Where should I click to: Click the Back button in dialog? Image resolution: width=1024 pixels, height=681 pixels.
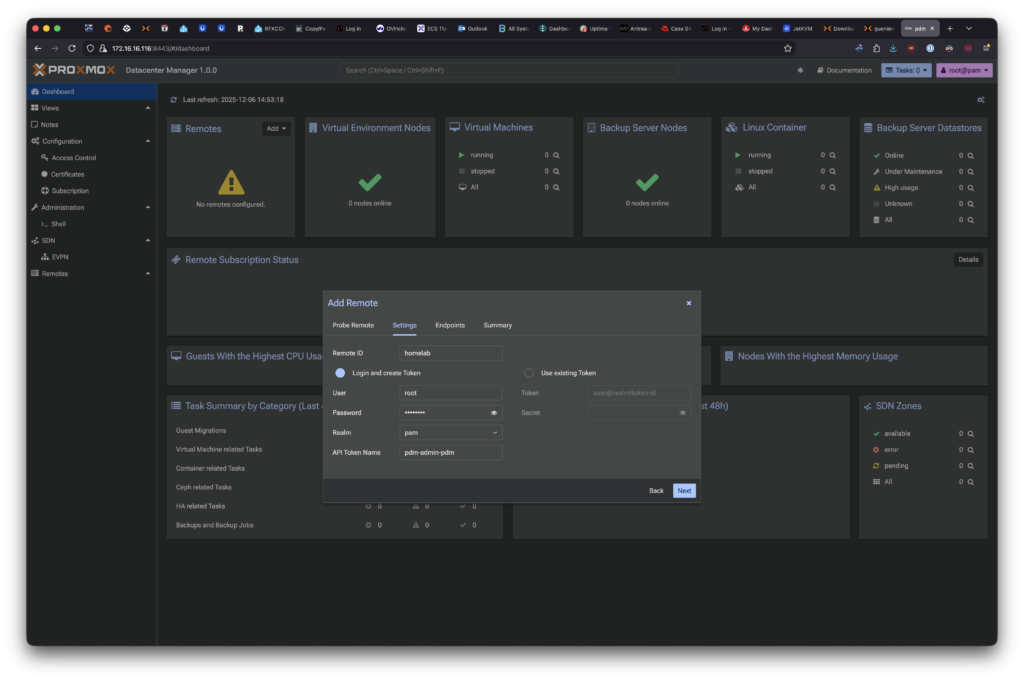click(x=656, y=491)
